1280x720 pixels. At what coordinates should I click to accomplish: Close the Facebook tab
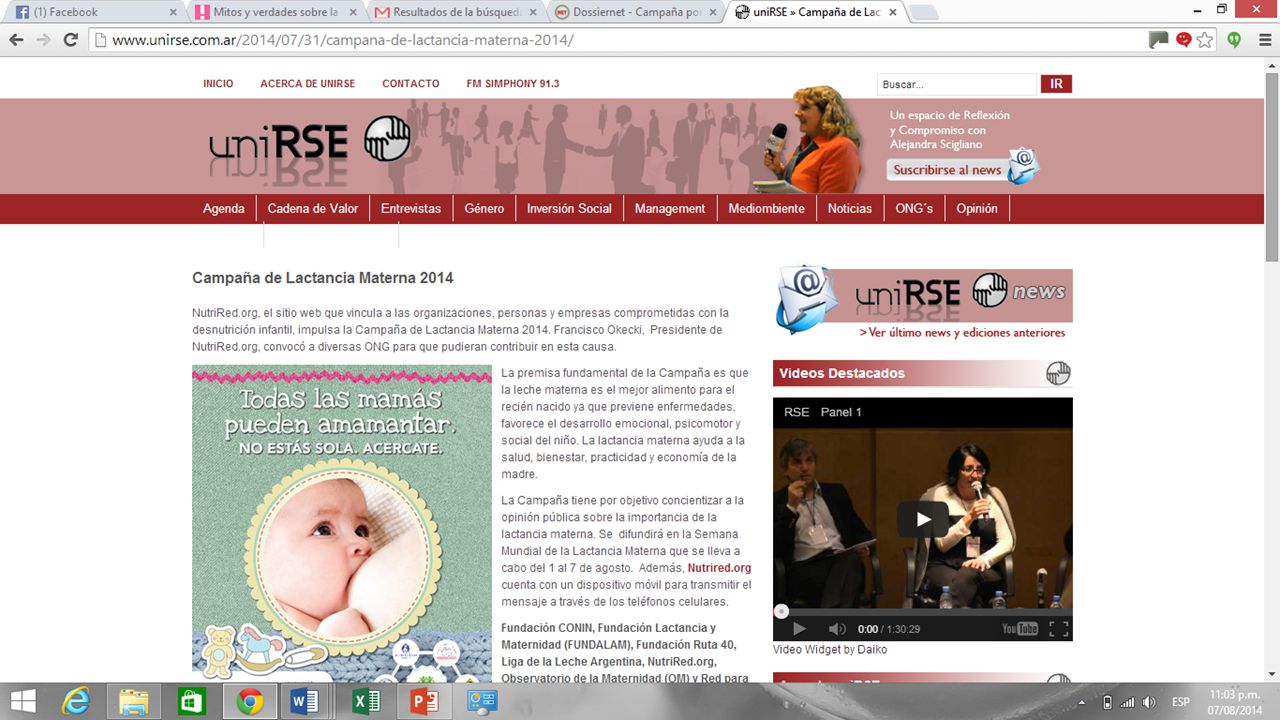click(173, 12)
